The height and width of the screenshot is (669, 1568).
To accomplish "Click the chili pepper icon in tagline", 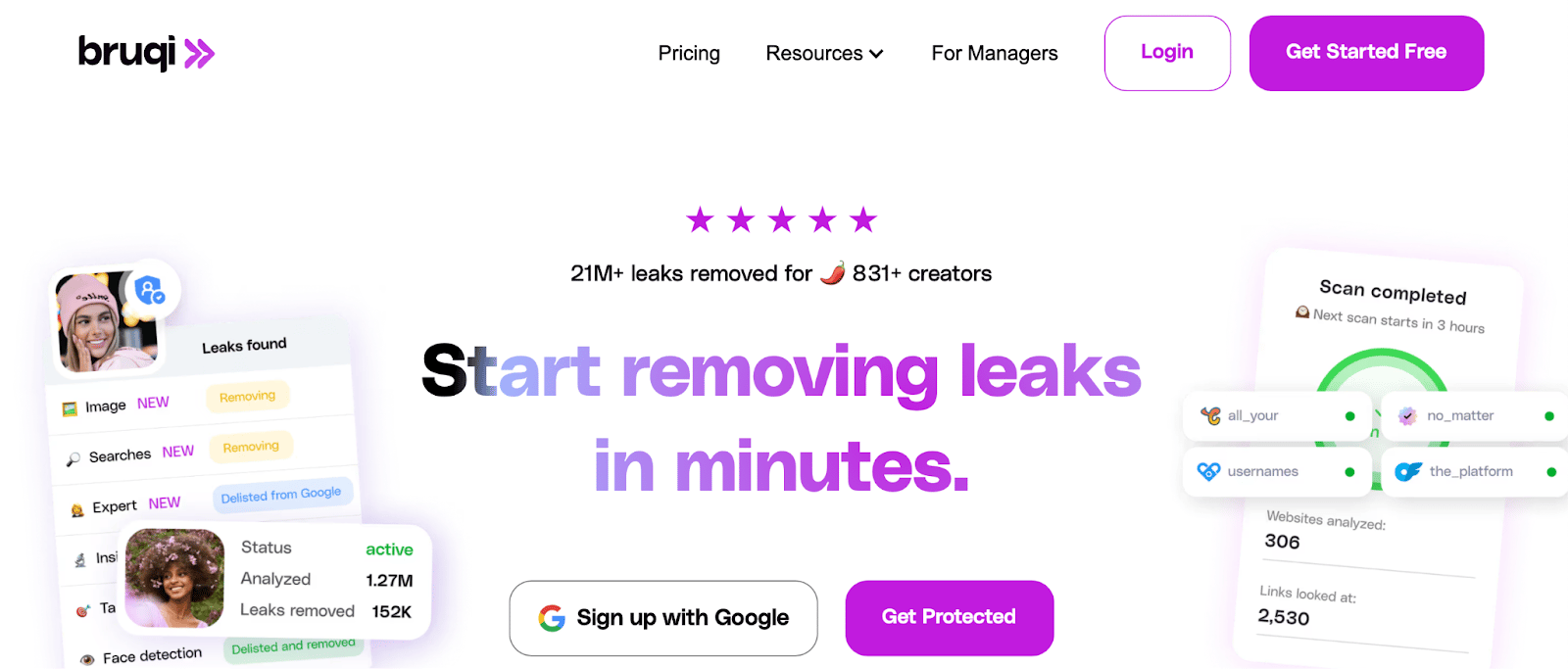I will point(832,272).
